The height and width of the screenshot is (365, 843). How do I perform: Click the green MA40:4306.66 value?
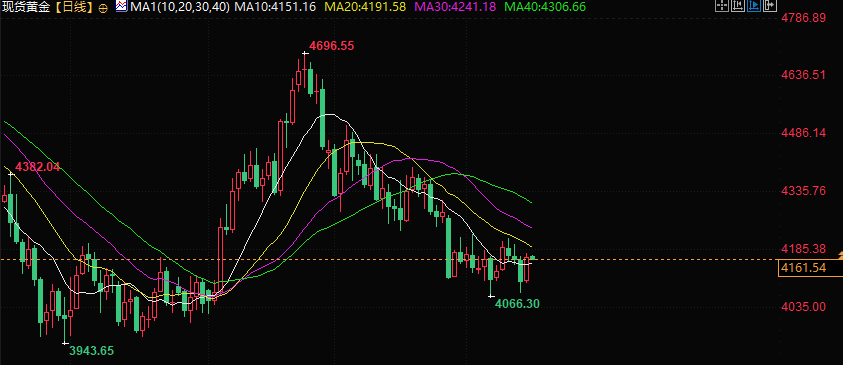546,7
